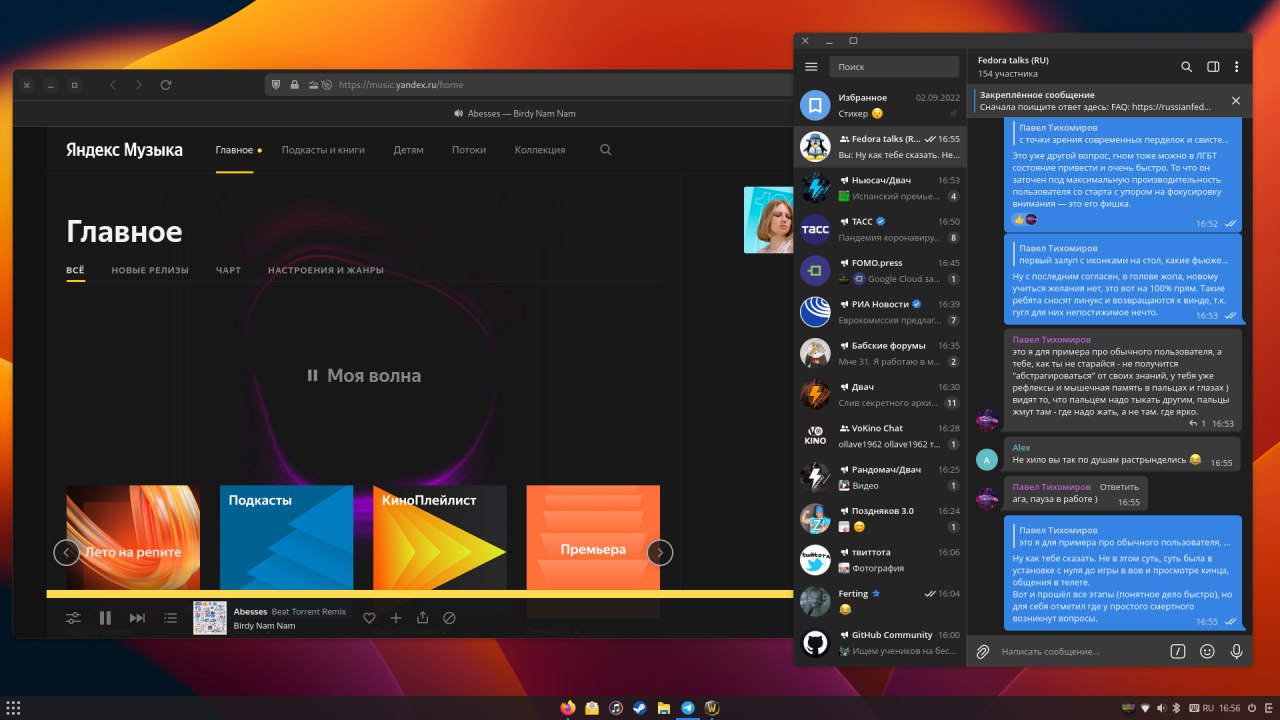Screen dimensions: 1280x720
Task: Select the ВСЁ subtab
Action: 75,270
